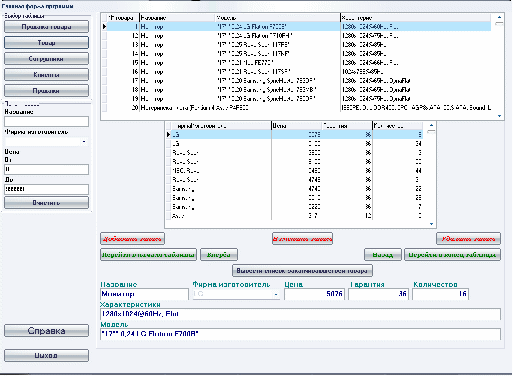Click the Гарантия column header in the lower grid
Viewport: 513px width, 376px height.
(347, 126)
